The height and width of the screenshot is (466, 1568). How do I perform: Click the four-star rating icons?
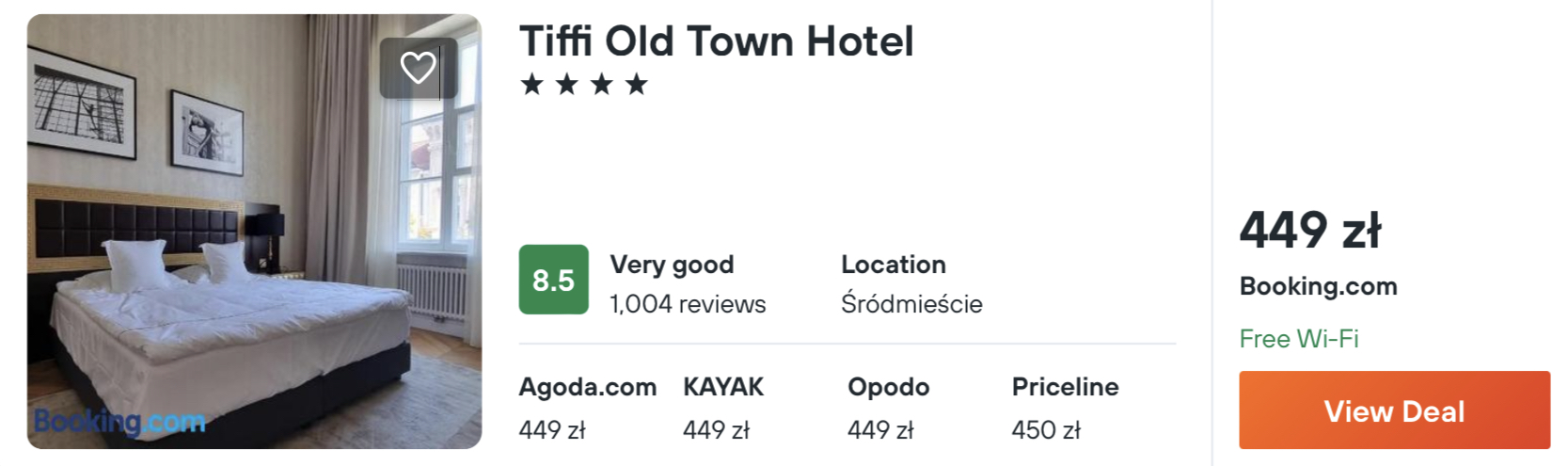coord(584,85)
